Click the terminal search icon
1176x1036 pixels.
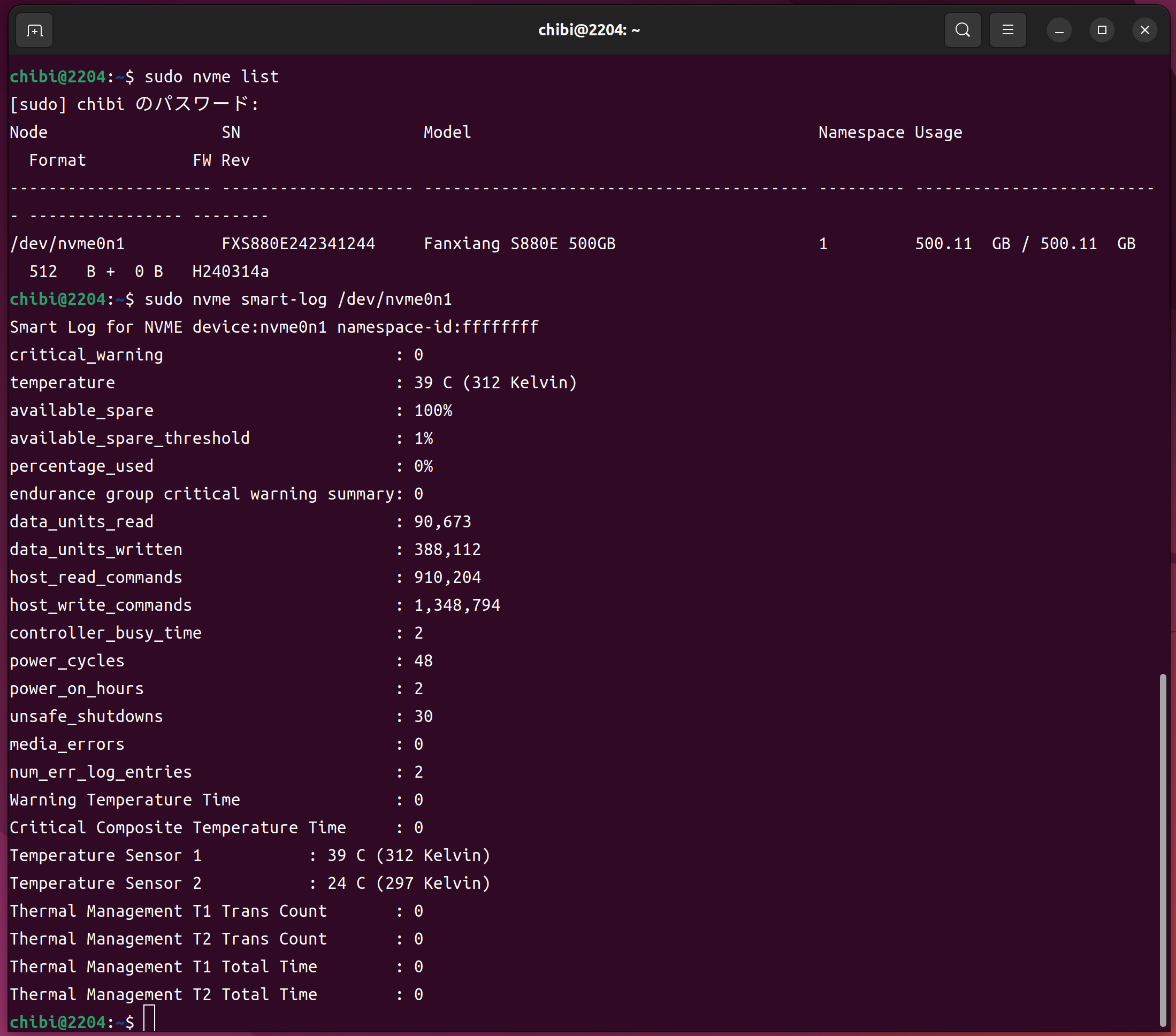pyautogui.click(x=963, y=30)
